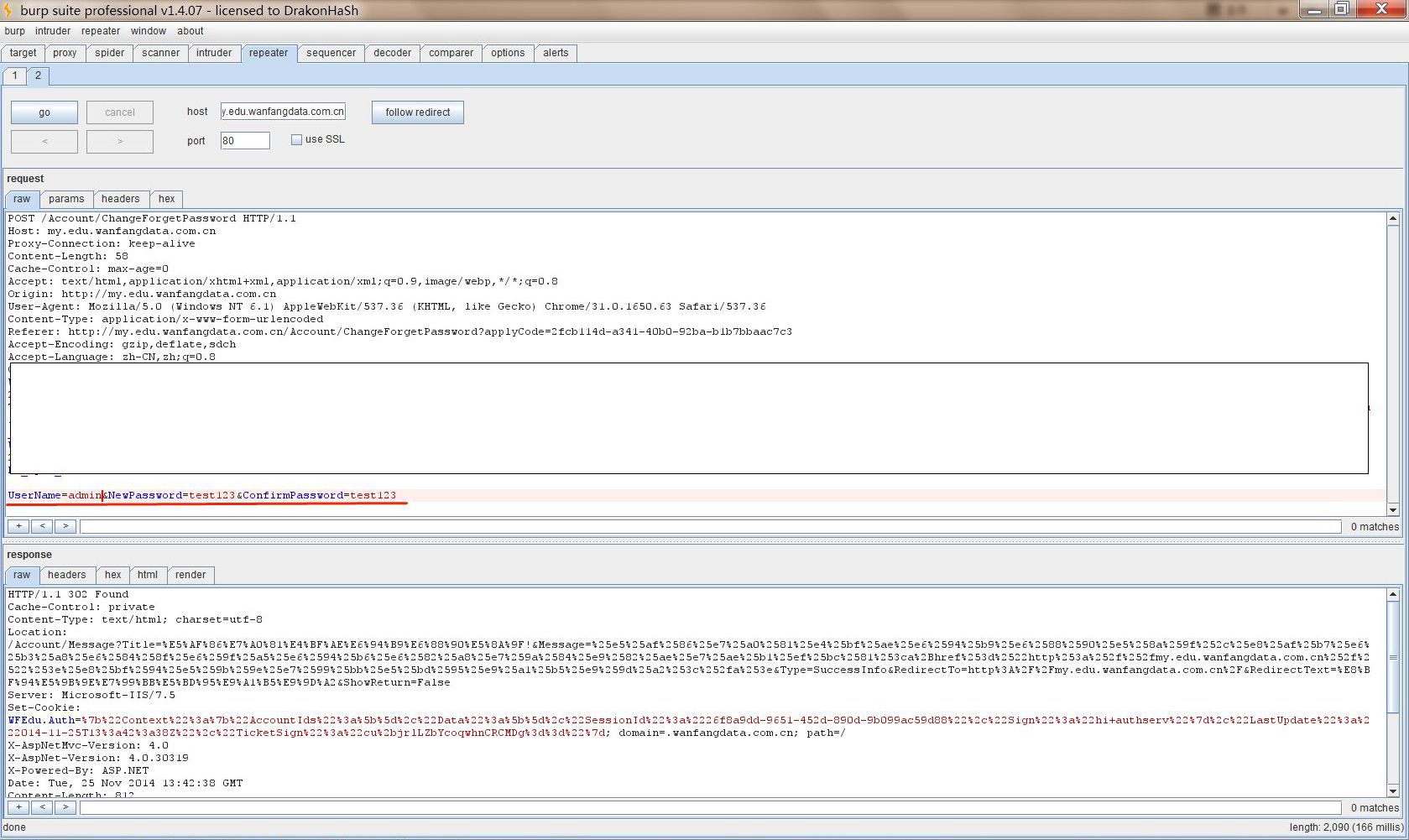Open the burp menu

click(14, 31)
